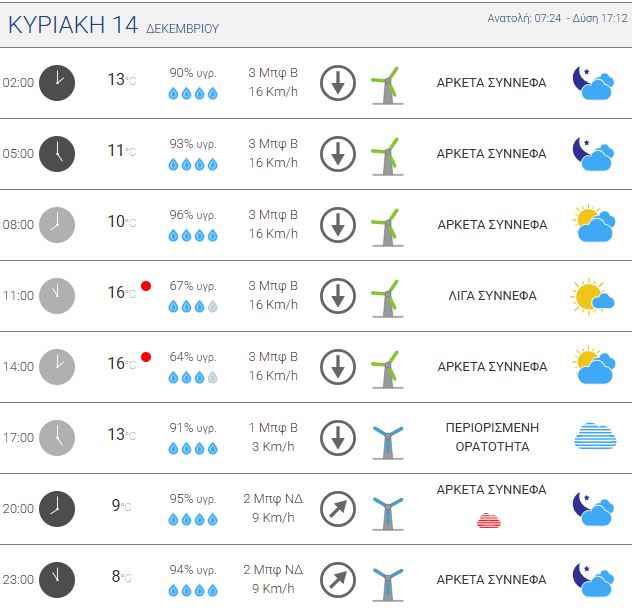
Task: Click the partly sunny cloud icon at 08:00
Action: coord(592,225)
